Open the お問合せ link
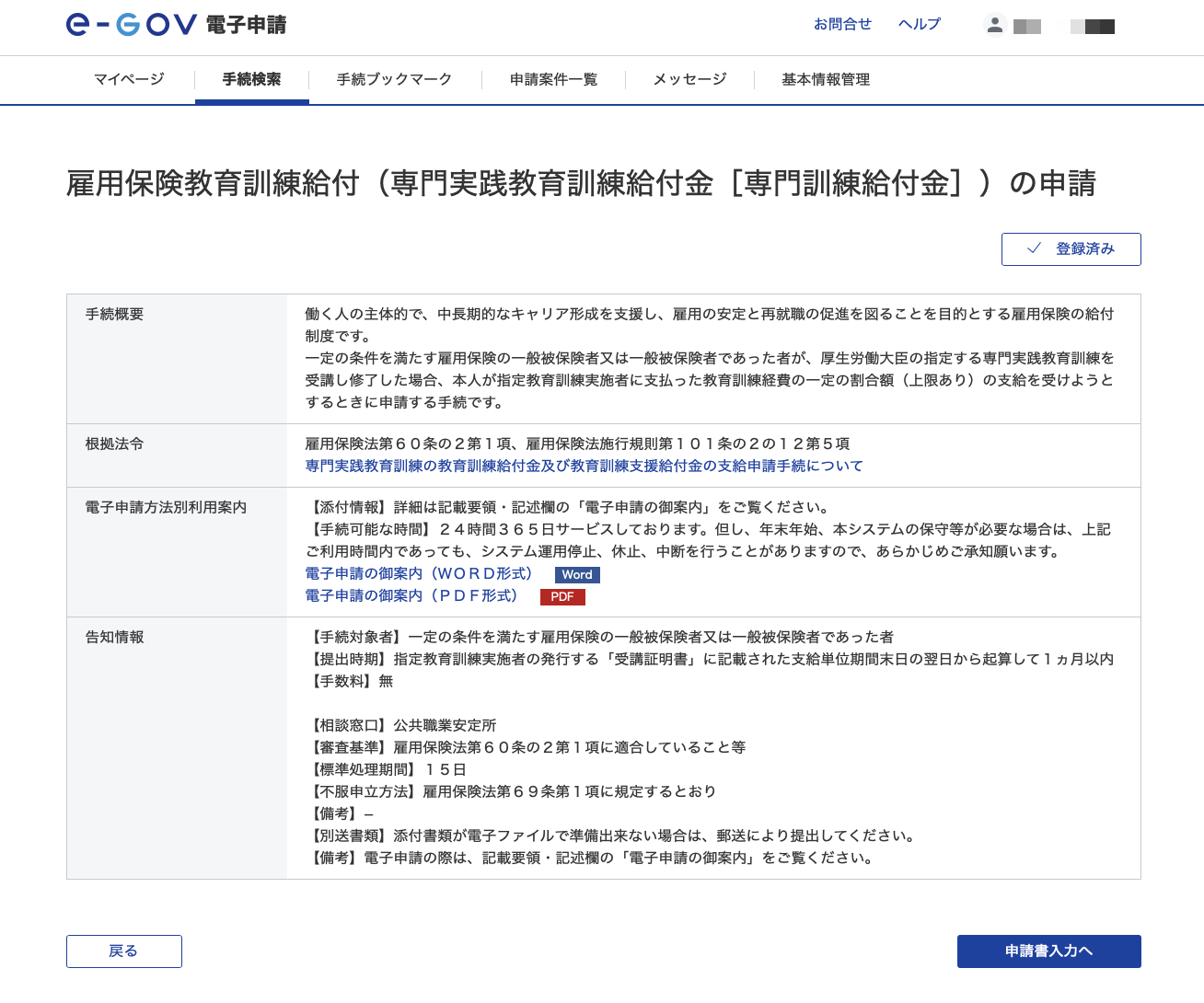 [842, 24]
